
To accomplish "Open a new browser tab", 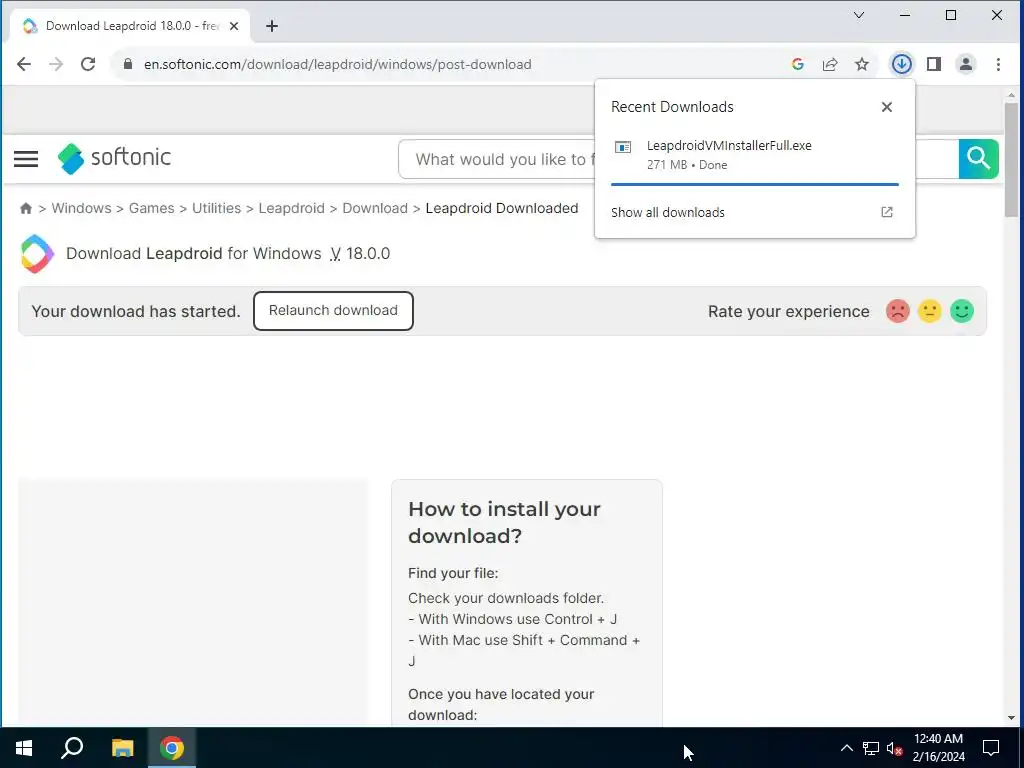I will (x=272, y=26).
